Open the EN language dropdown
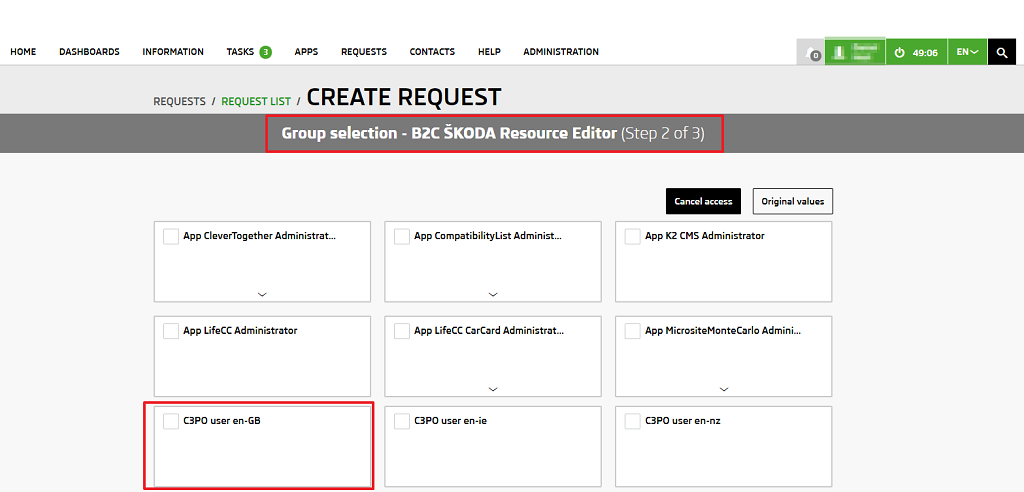The width and height of the screenshot is (1024, 492). tap(967, 52)
